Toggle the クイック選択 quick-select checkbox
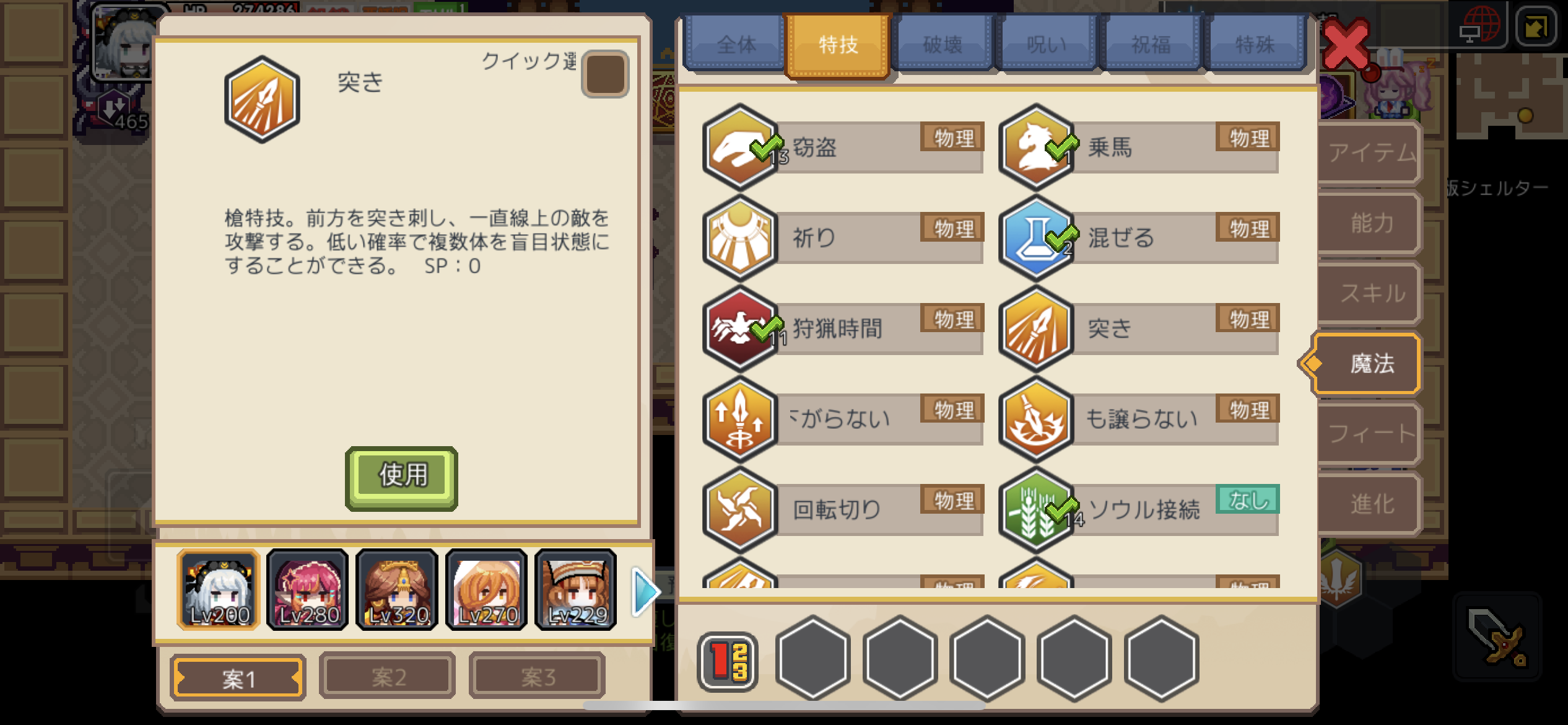The image size is (1568, 725). 605,74
